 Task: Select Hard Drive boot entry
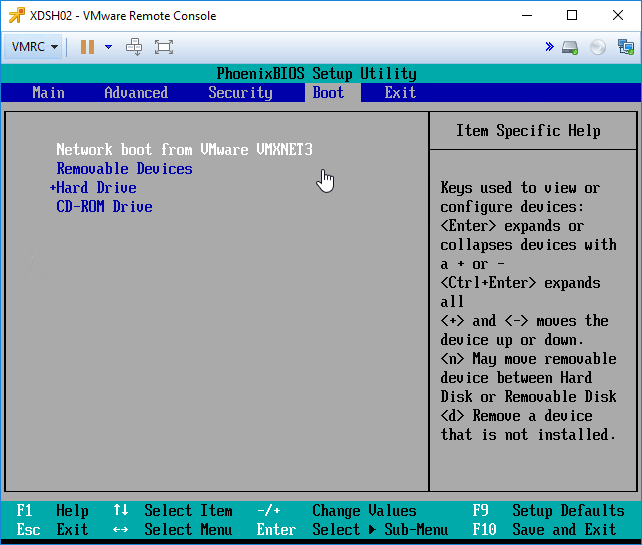(x=96, y=188)
